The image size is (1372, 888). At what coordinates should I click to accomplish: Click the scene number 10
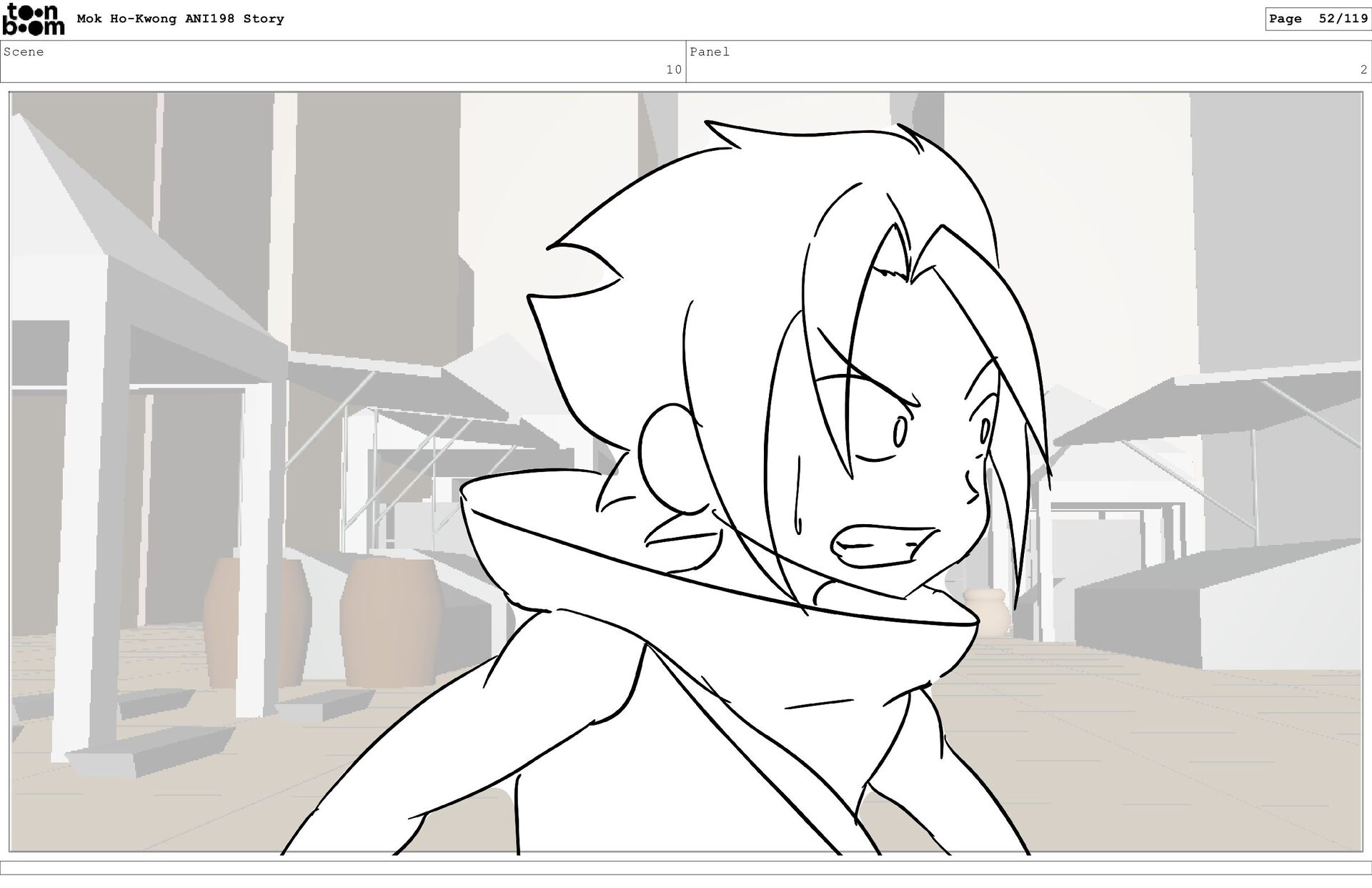coord(673,69)
